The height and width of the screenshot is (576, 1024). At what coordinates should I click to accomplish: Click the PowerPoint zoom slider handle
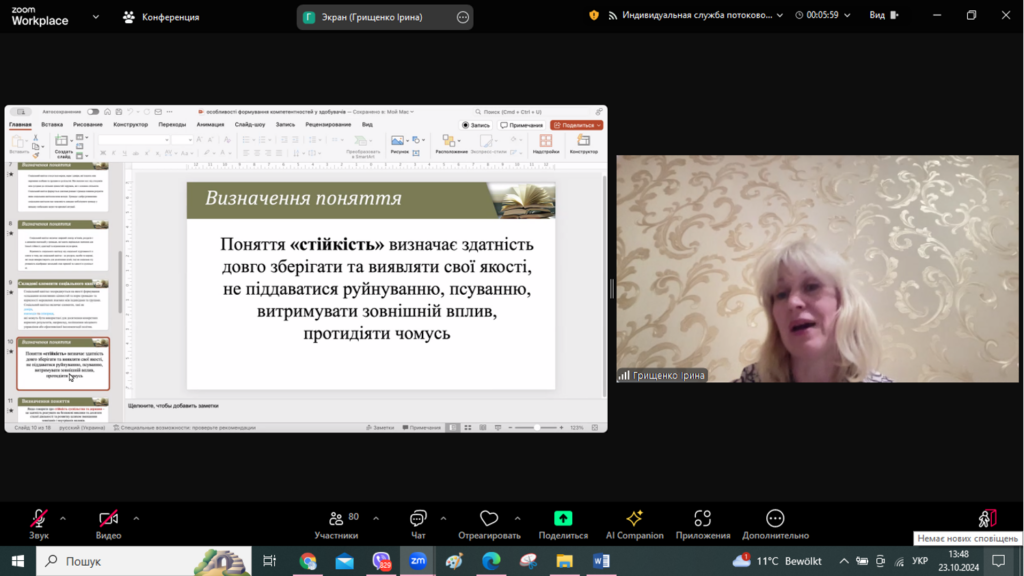click(x=537, y=428)
